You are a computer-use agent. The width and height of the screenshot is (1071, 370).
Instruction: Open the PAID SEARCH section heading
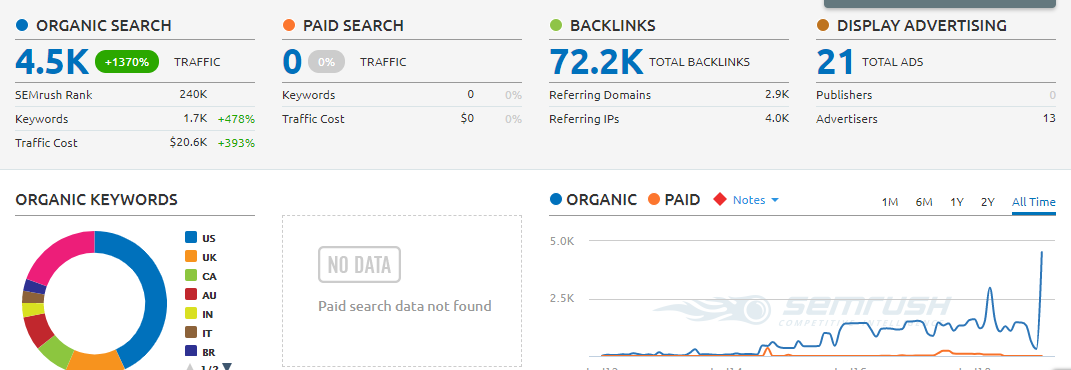tap(353, 26)
